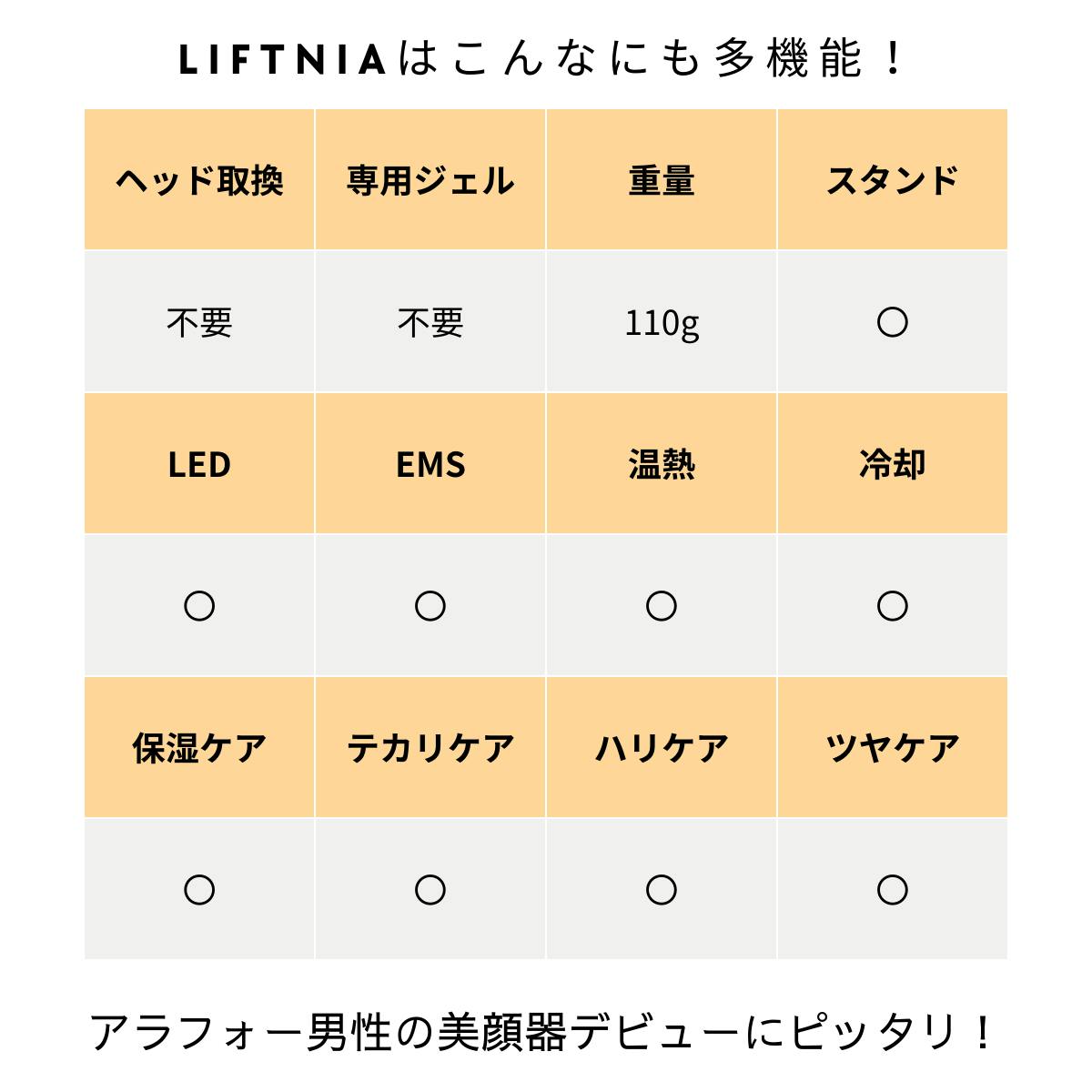Select the circle beneath 冷却
Screen dimensions: 1092x1092
coord(892,606)
